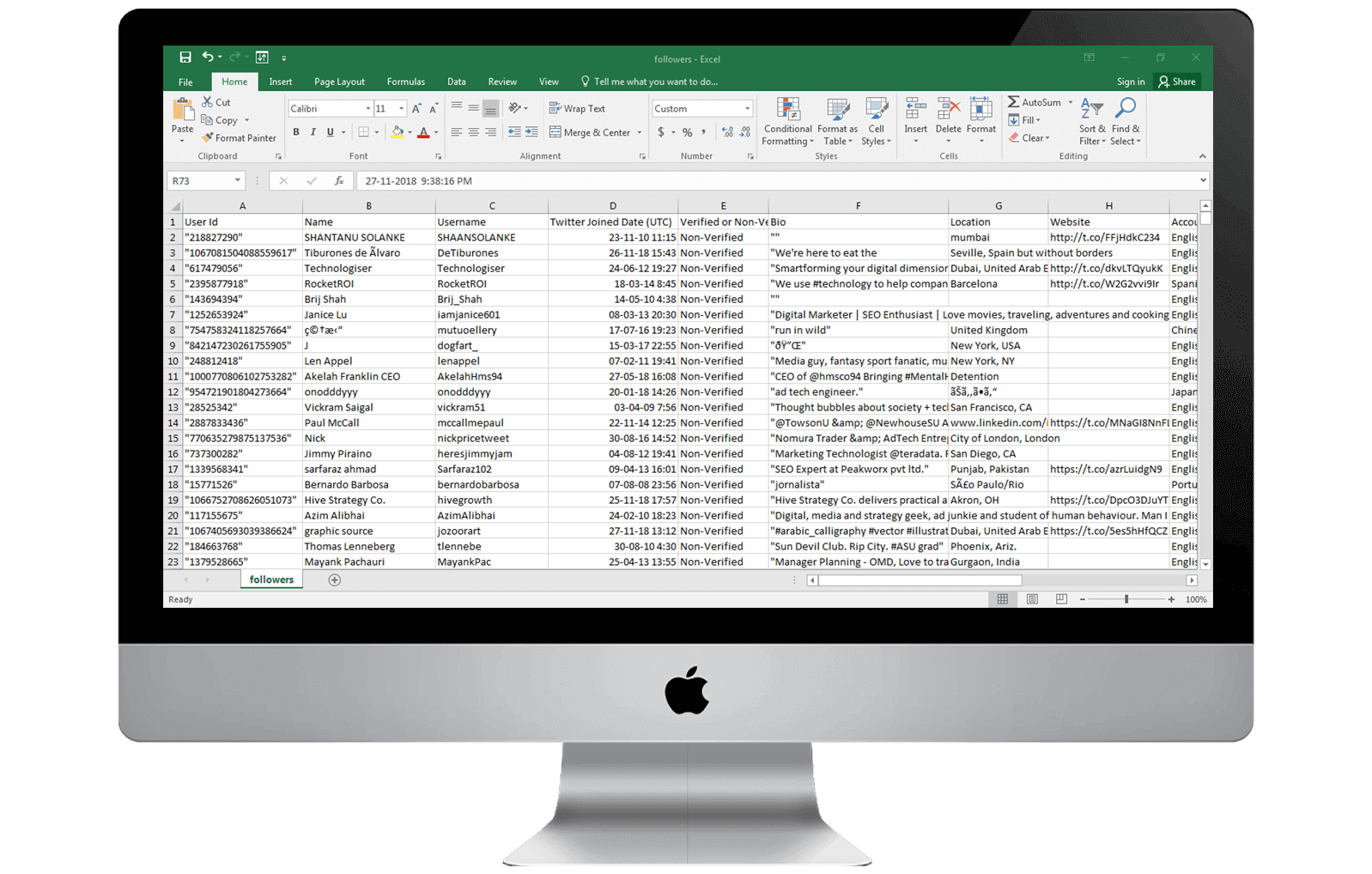
Task: Click the Middle Align icon
Action: pos(473,108)
